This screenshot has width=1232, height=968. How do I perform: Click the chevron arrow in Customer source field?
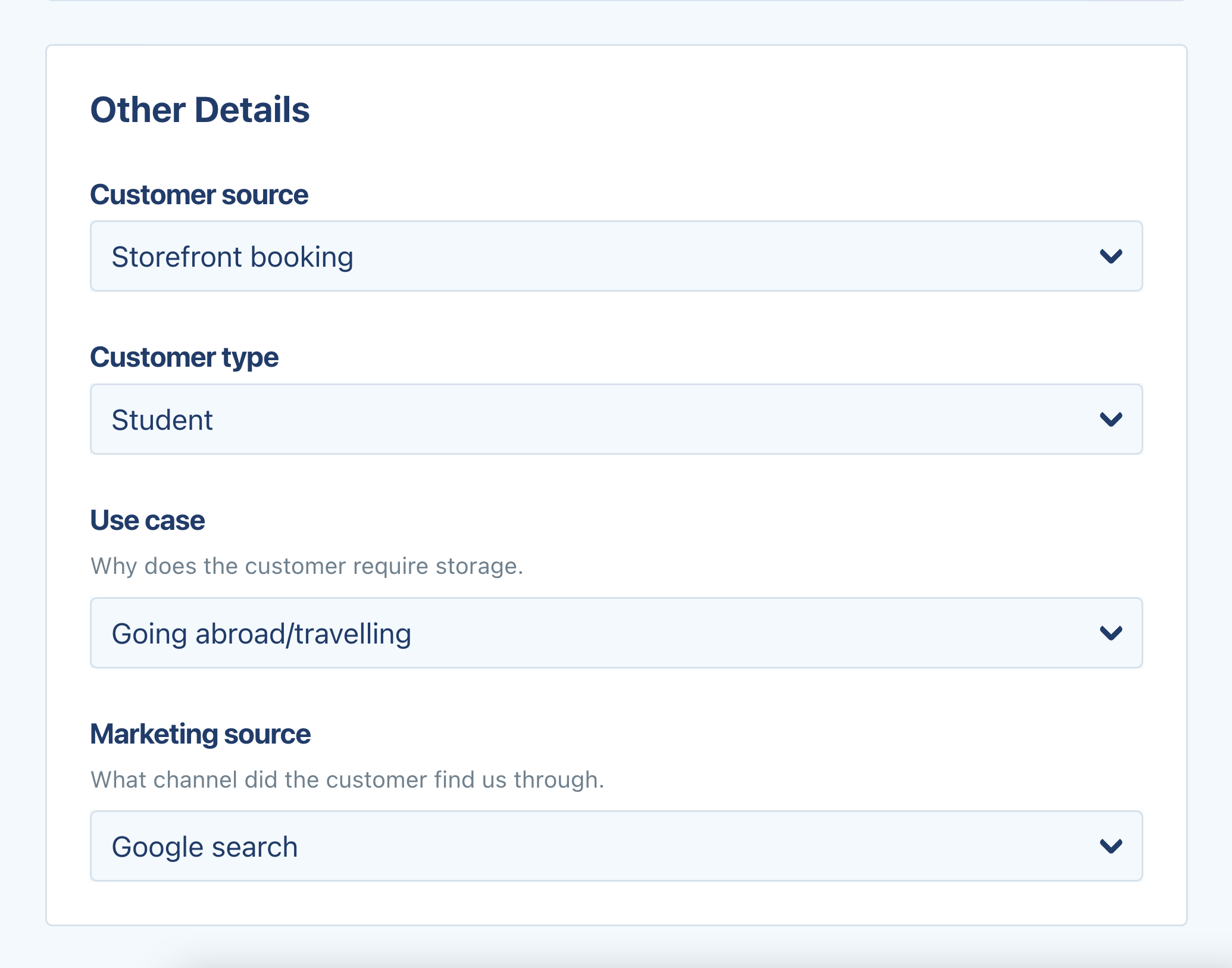(1111, 257)
